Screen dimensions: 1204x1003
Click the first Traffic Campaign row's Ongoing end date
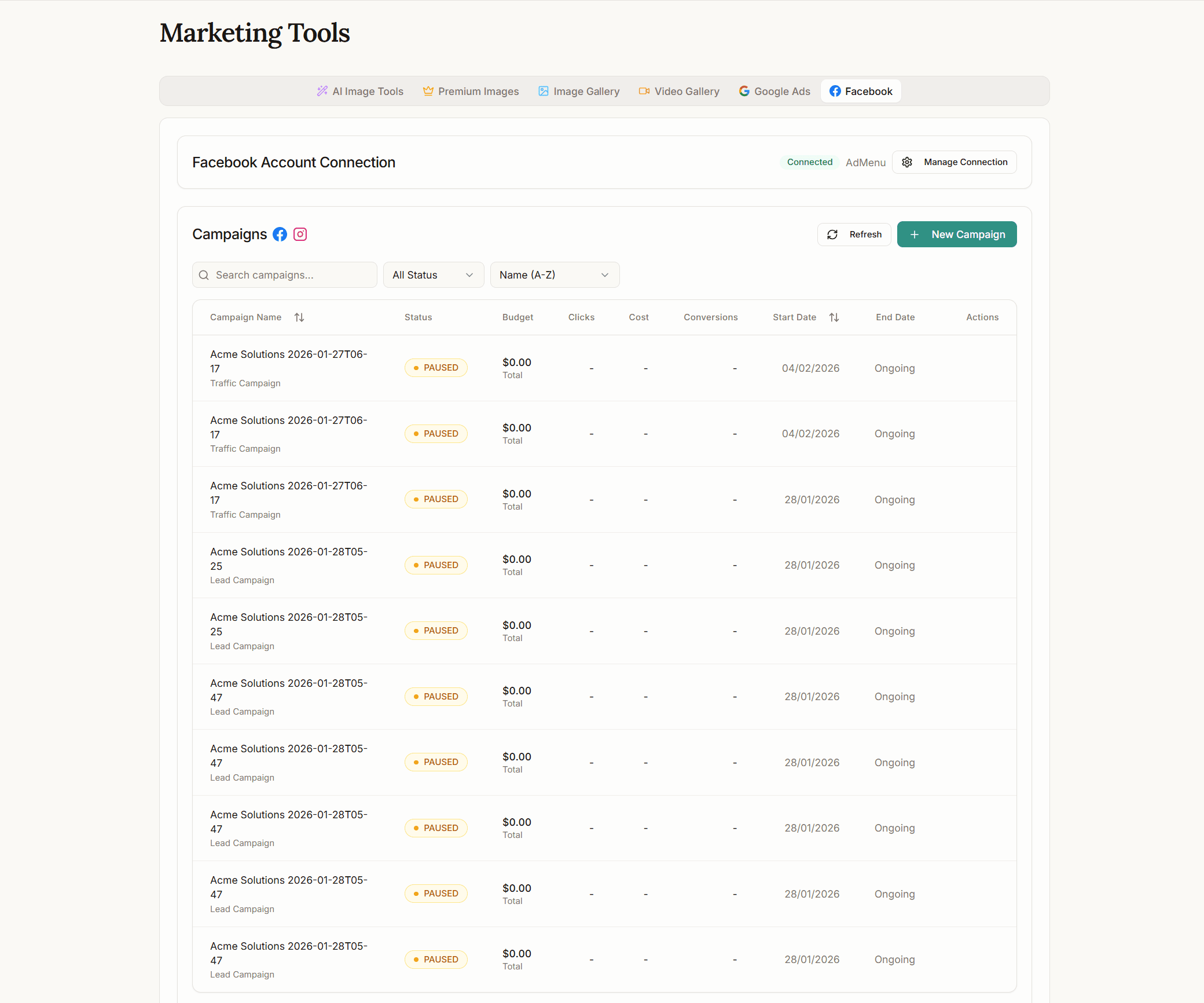point(895,368)
